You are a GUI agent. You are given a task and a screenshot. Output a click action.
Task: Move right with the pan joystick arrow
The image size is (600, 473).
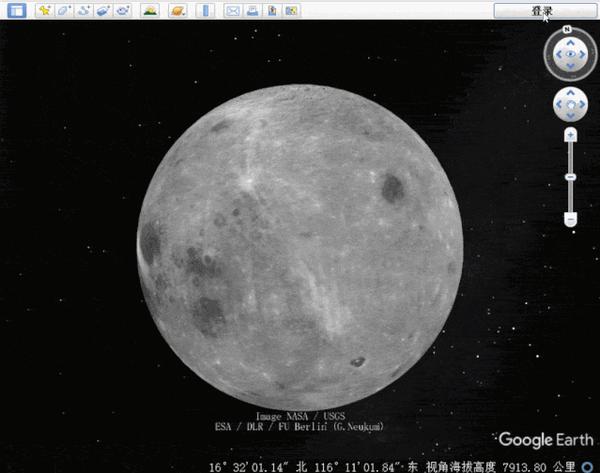(x=582, y=104)
